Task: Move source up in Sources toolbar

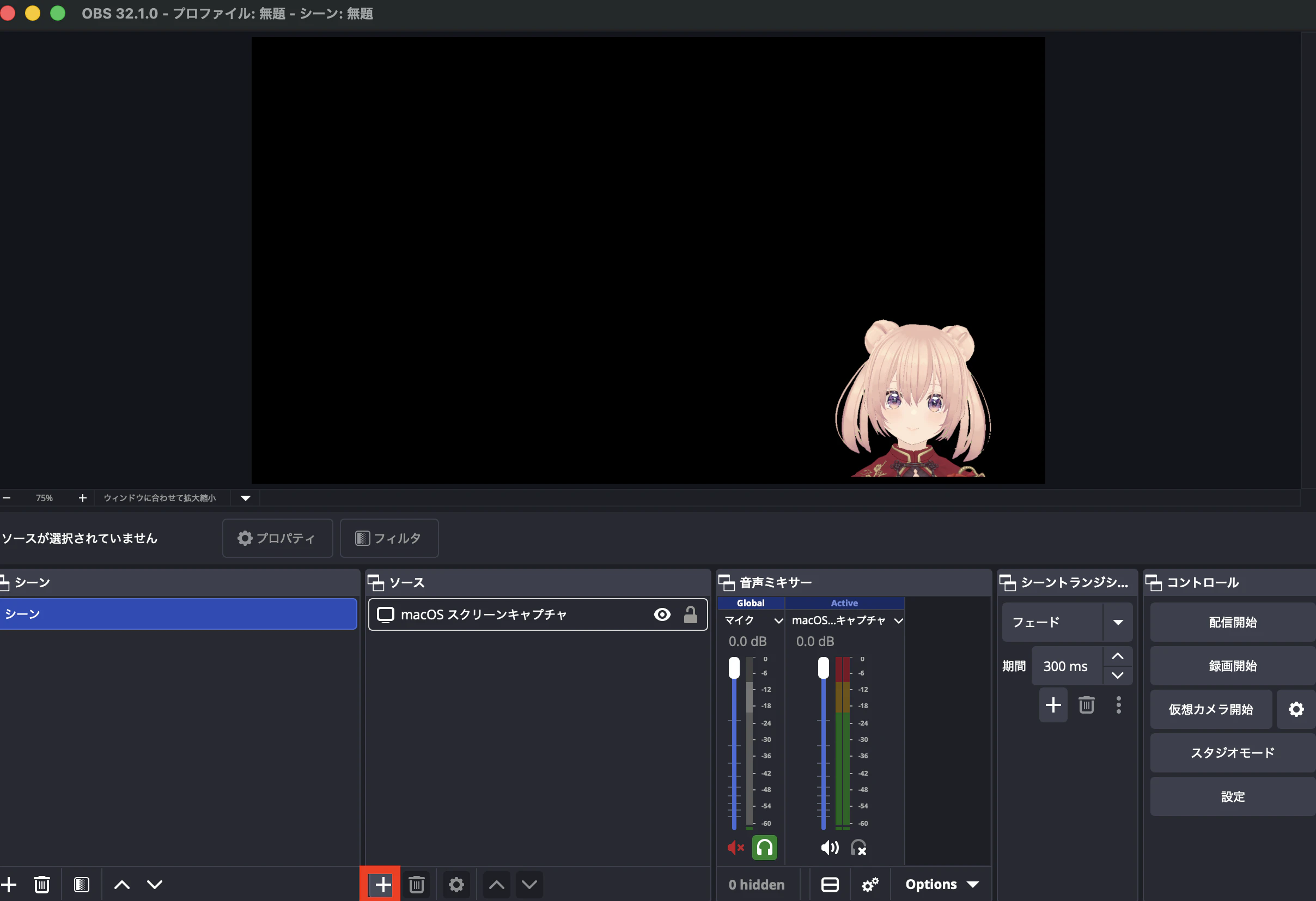Action: [497, 884]
